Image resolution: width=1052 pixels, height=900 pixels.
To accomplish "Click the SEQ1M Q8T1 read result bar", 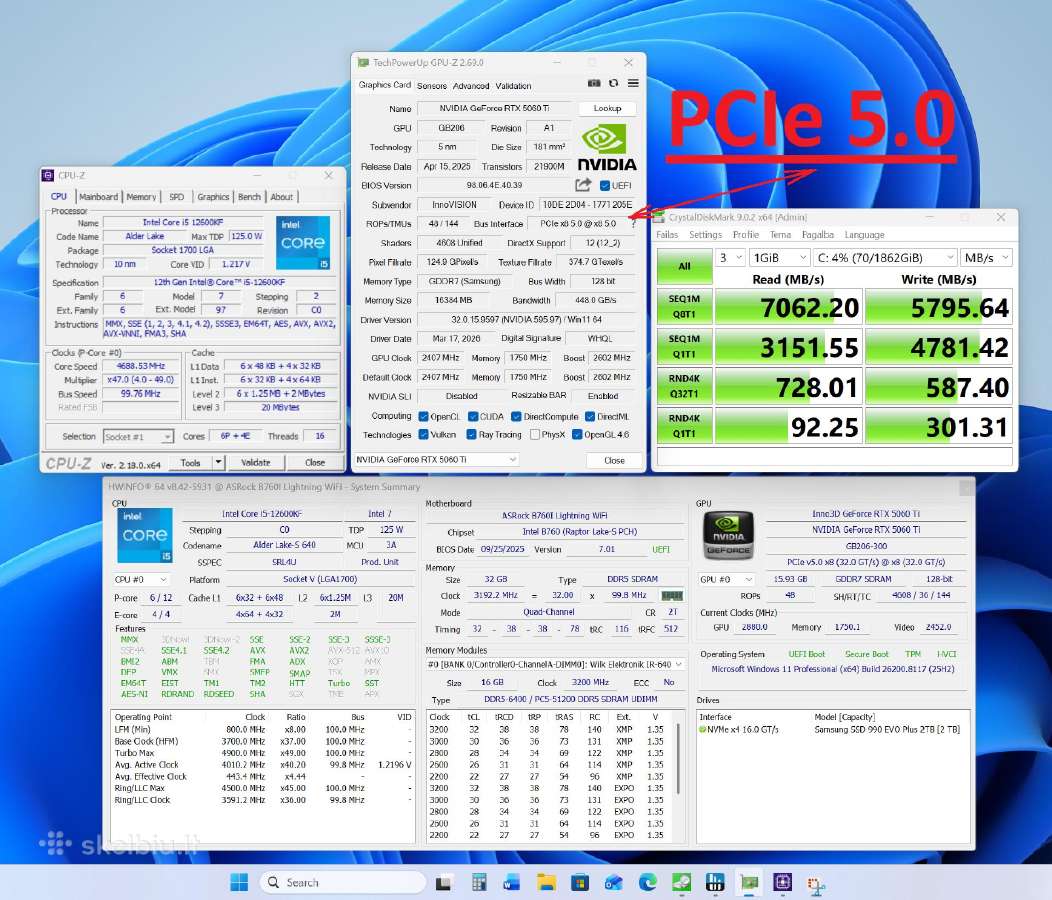I will 788,307.
